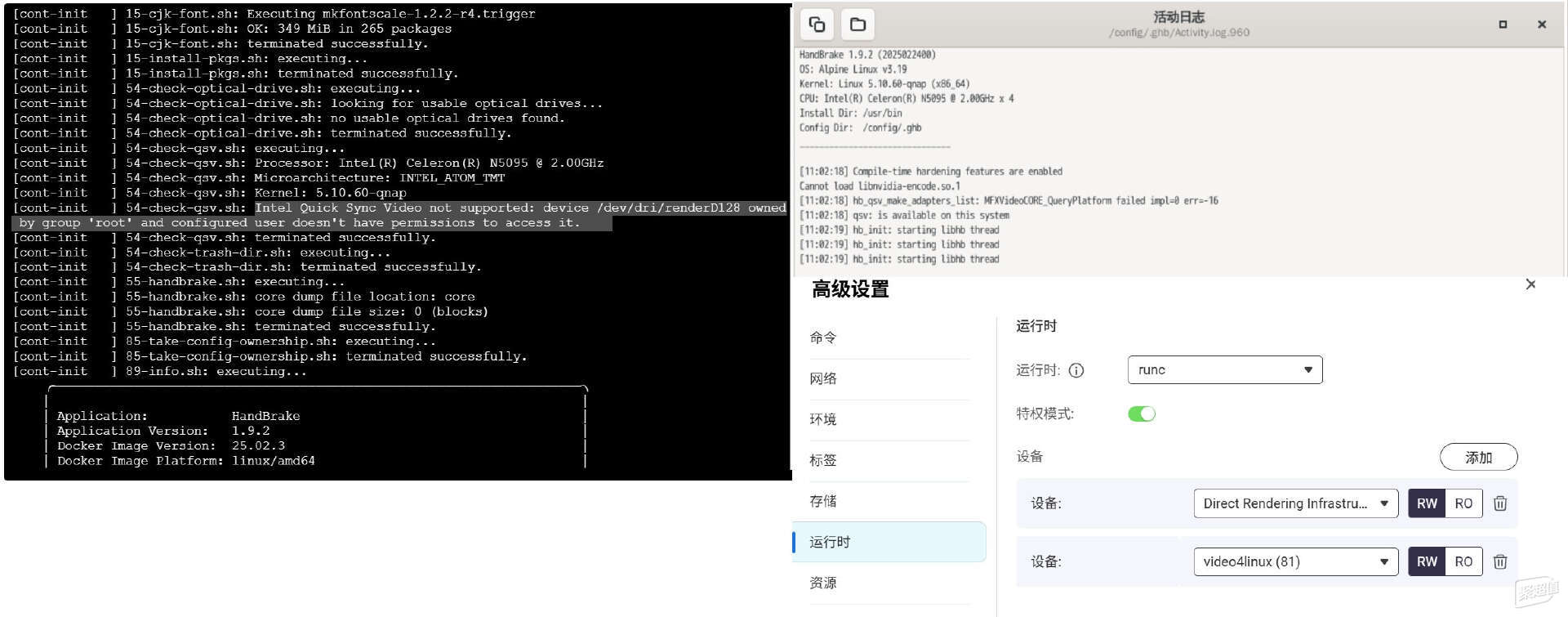This screenshot has width=1568, height=617.
Task: Select the 网络 settings tab
Action: (x=889, y=378)
